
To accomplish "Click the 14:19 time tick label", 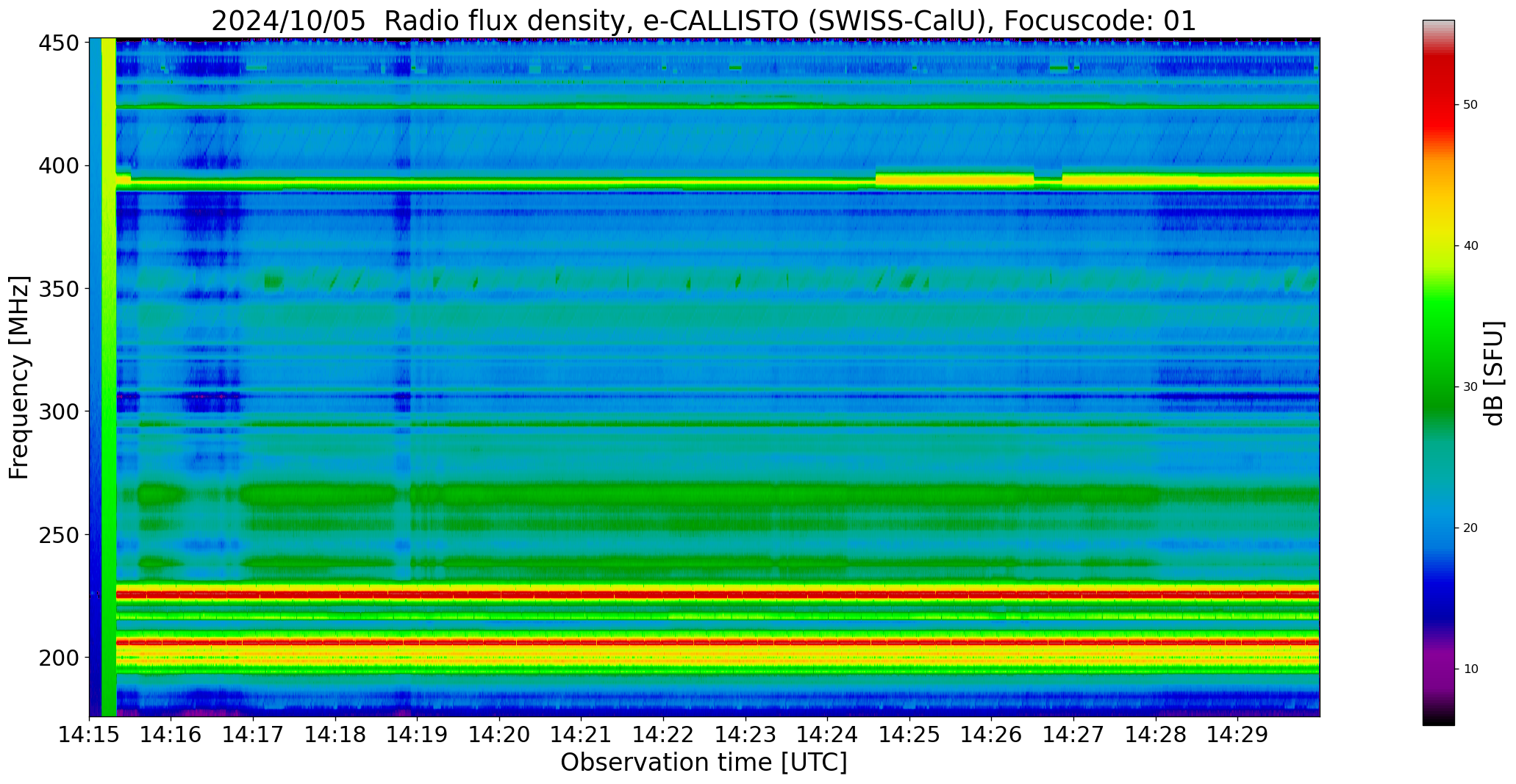I will [x=418, y=734].
